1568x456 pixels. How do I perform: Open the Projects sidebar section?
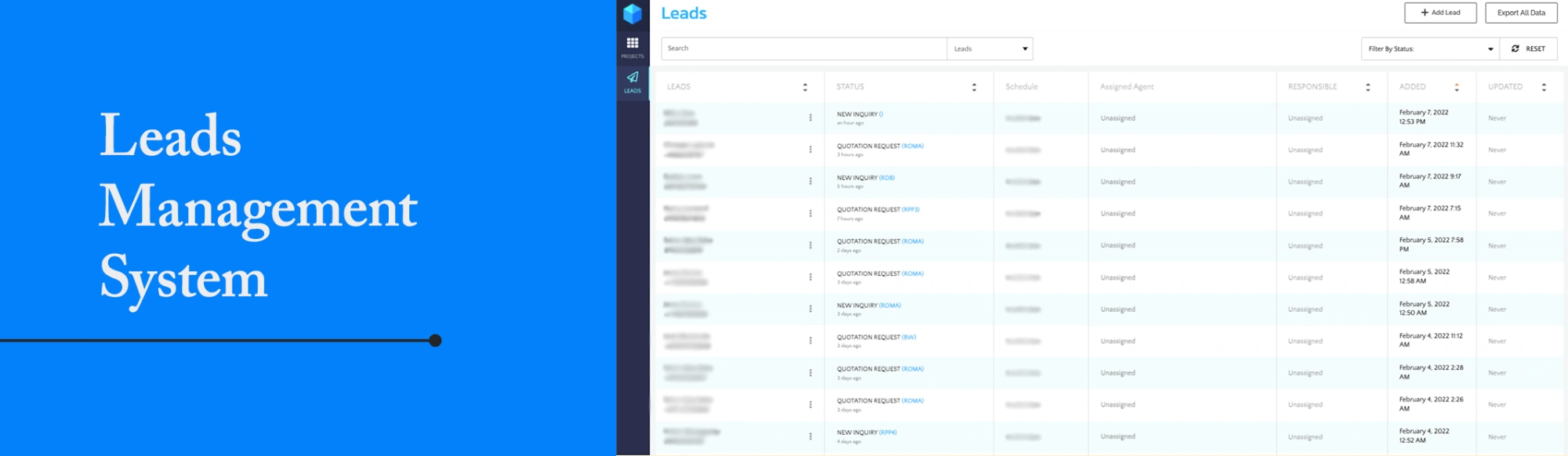[633, 47]
